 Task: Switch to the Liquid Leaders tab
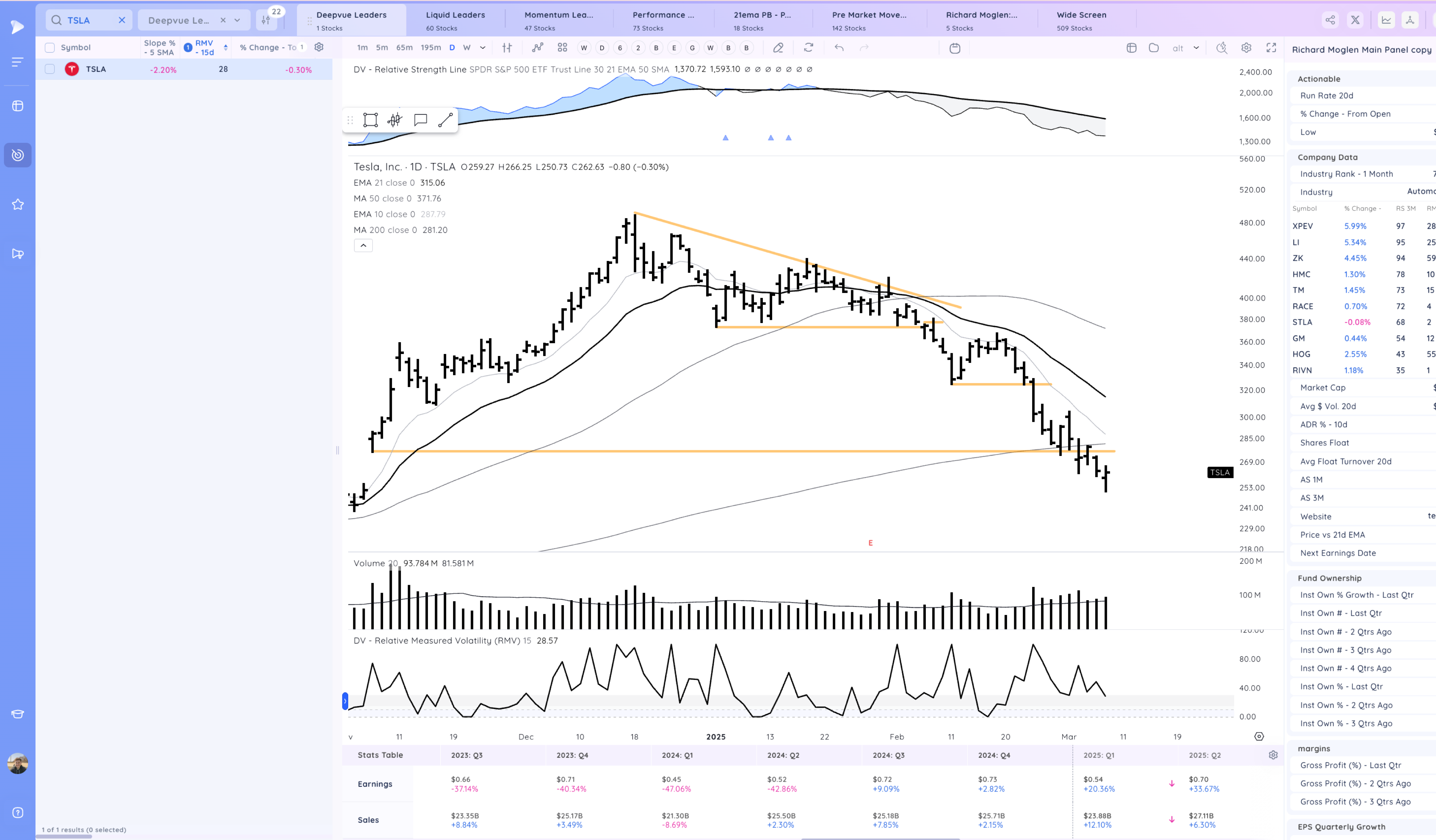pyautogui.click(x=455, y=20)
